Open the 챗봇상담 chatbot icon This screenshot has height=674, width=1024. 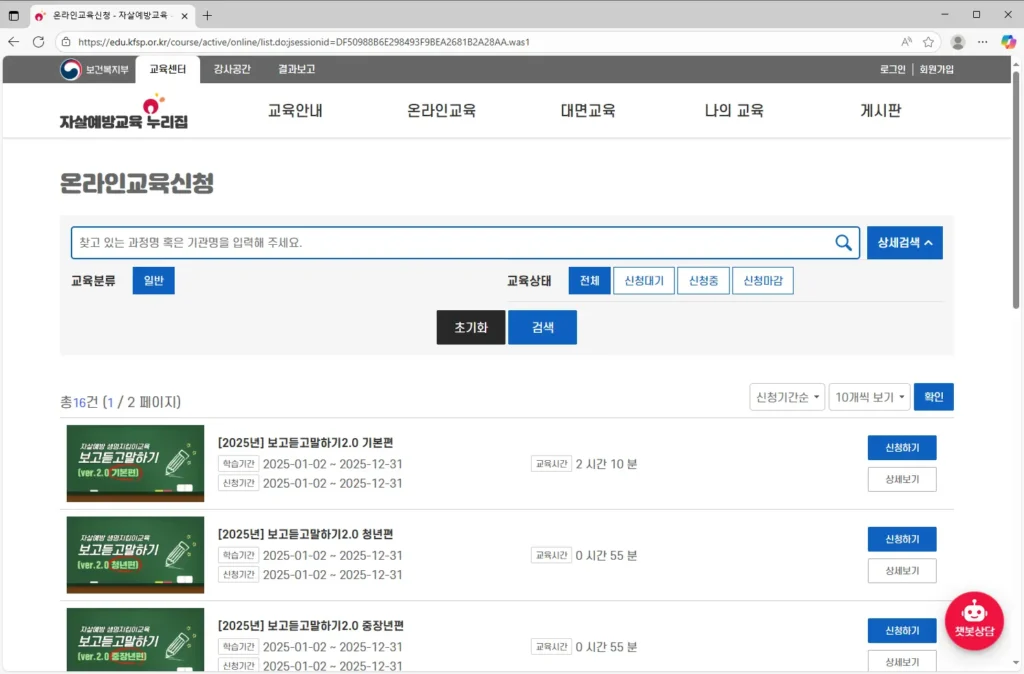(x=973, y=620)
